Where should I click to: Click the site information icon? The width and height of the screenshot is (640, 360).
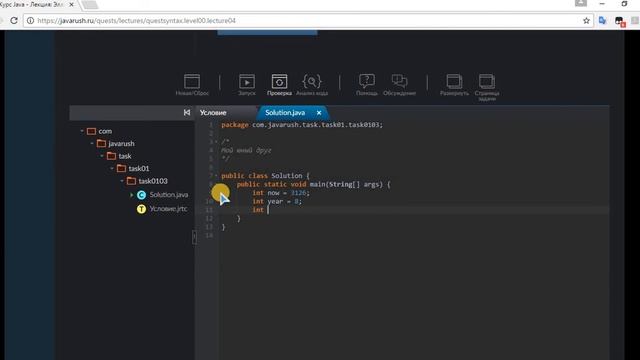pyautogui.click(x=31, y=20)
